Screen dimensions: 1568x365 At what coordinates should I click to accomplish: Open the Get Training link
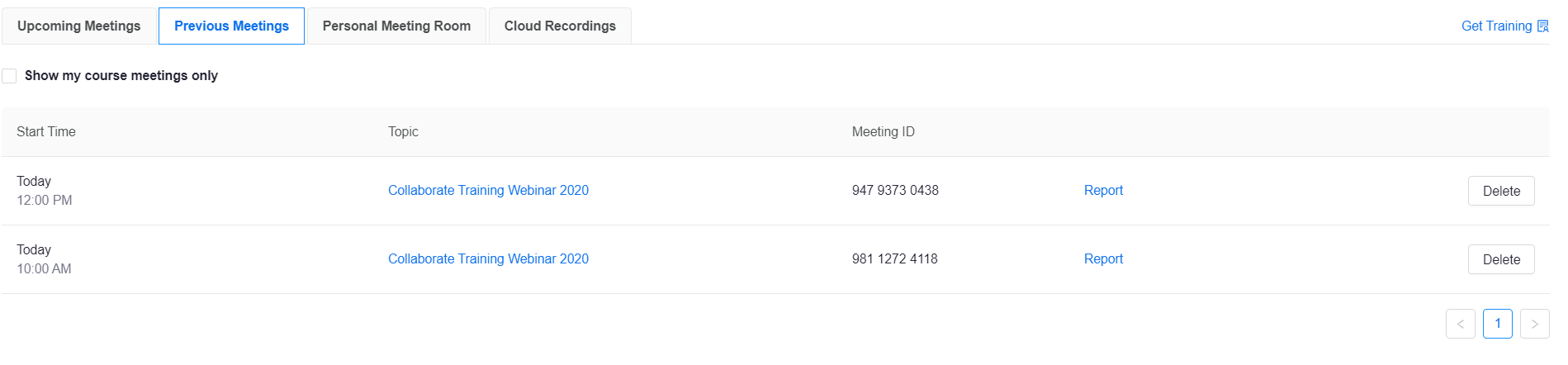pyautogui.click(x=1496, y=26)
